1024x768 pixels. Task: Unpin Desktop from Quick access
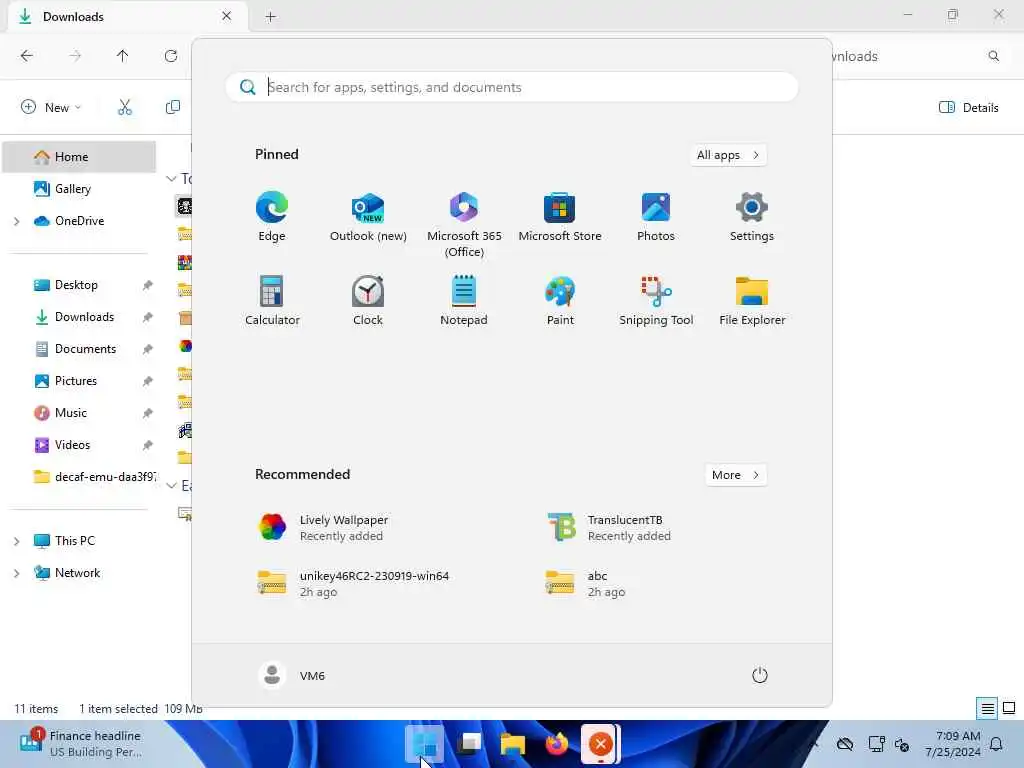point(148,285)
